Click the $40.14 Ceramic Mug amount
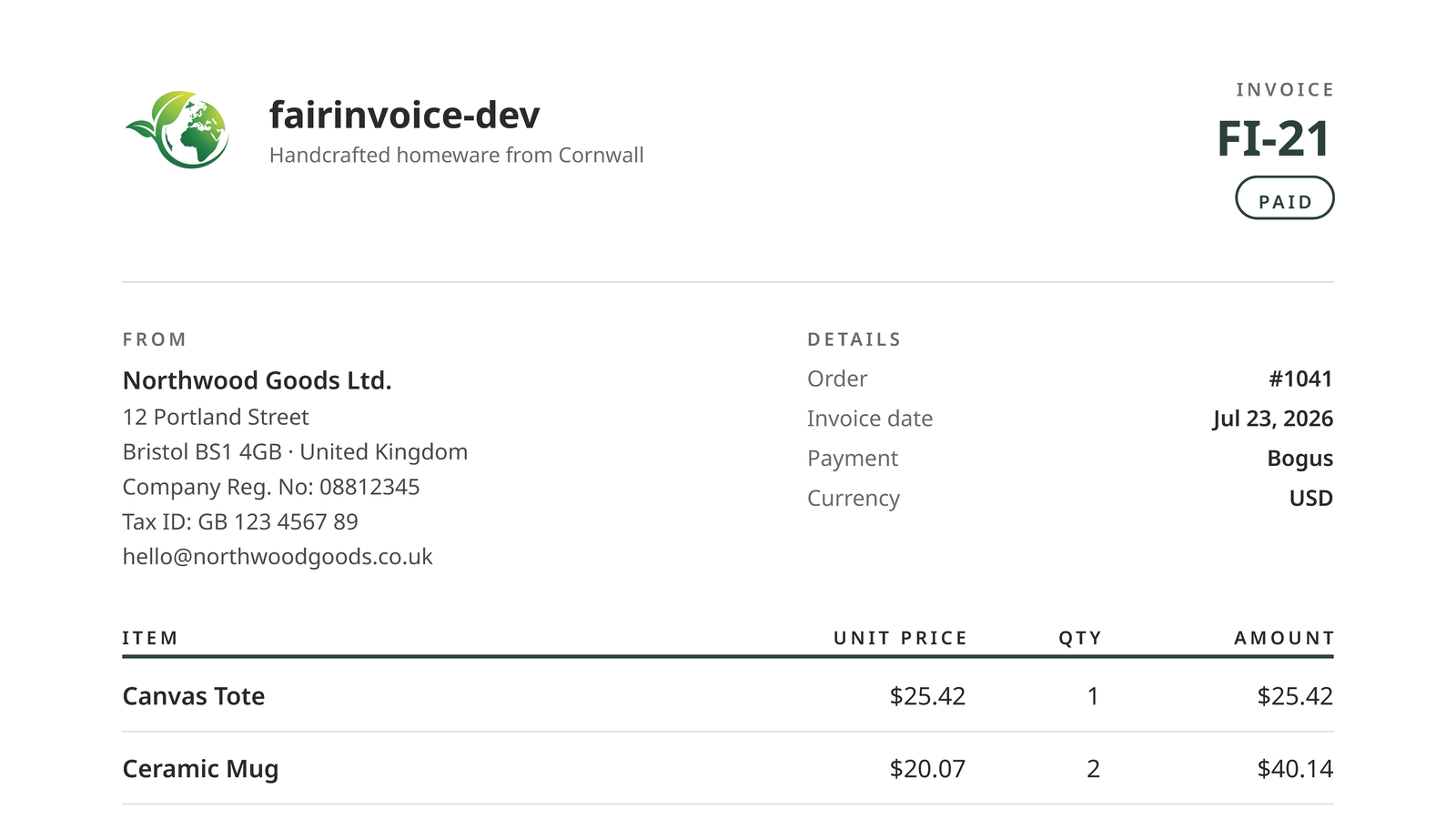This screenshot has width=1456, height=819. (1295, 769)
